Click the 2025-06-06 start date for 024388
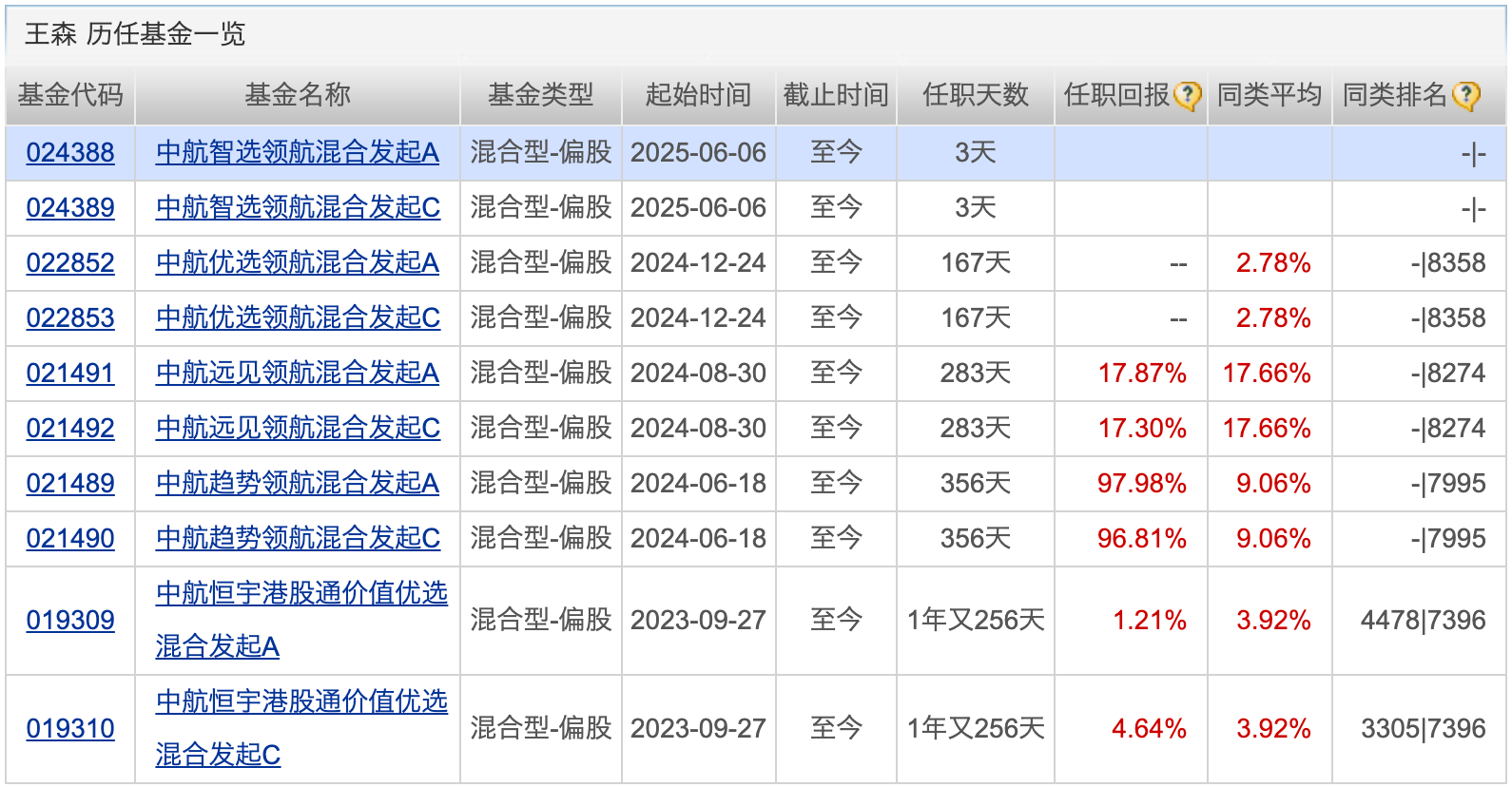Viewport: 1512px width, 787px height. pyautogui.click(x=698, y=152)
